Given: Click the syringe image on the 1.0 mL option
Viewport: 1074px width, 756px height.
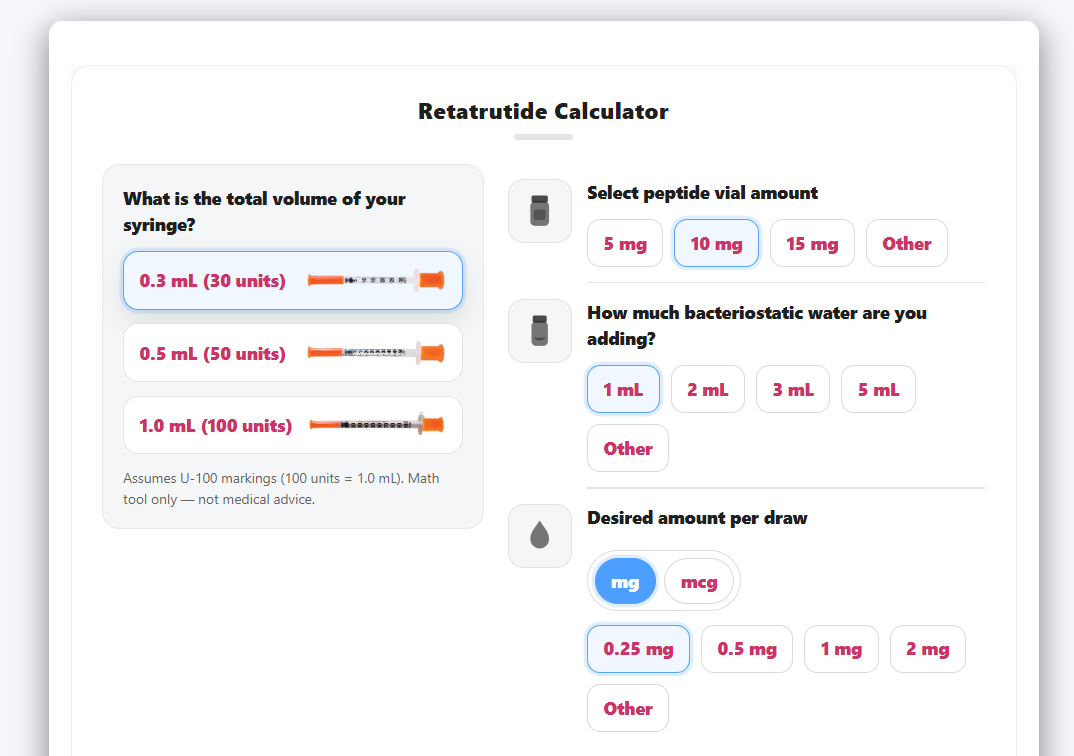Looking at the screenshot, I should (379, 424).
